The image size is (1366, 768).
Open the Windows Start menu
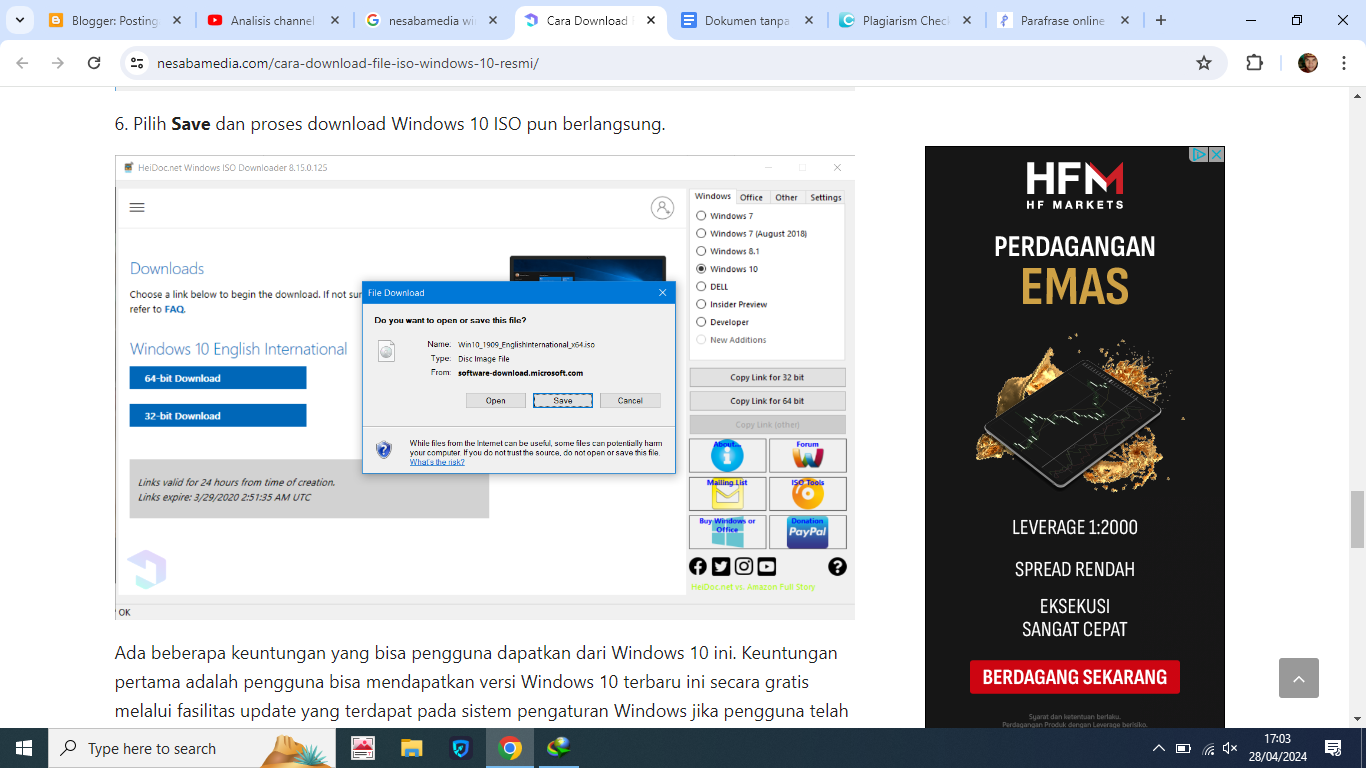point(24,748)
